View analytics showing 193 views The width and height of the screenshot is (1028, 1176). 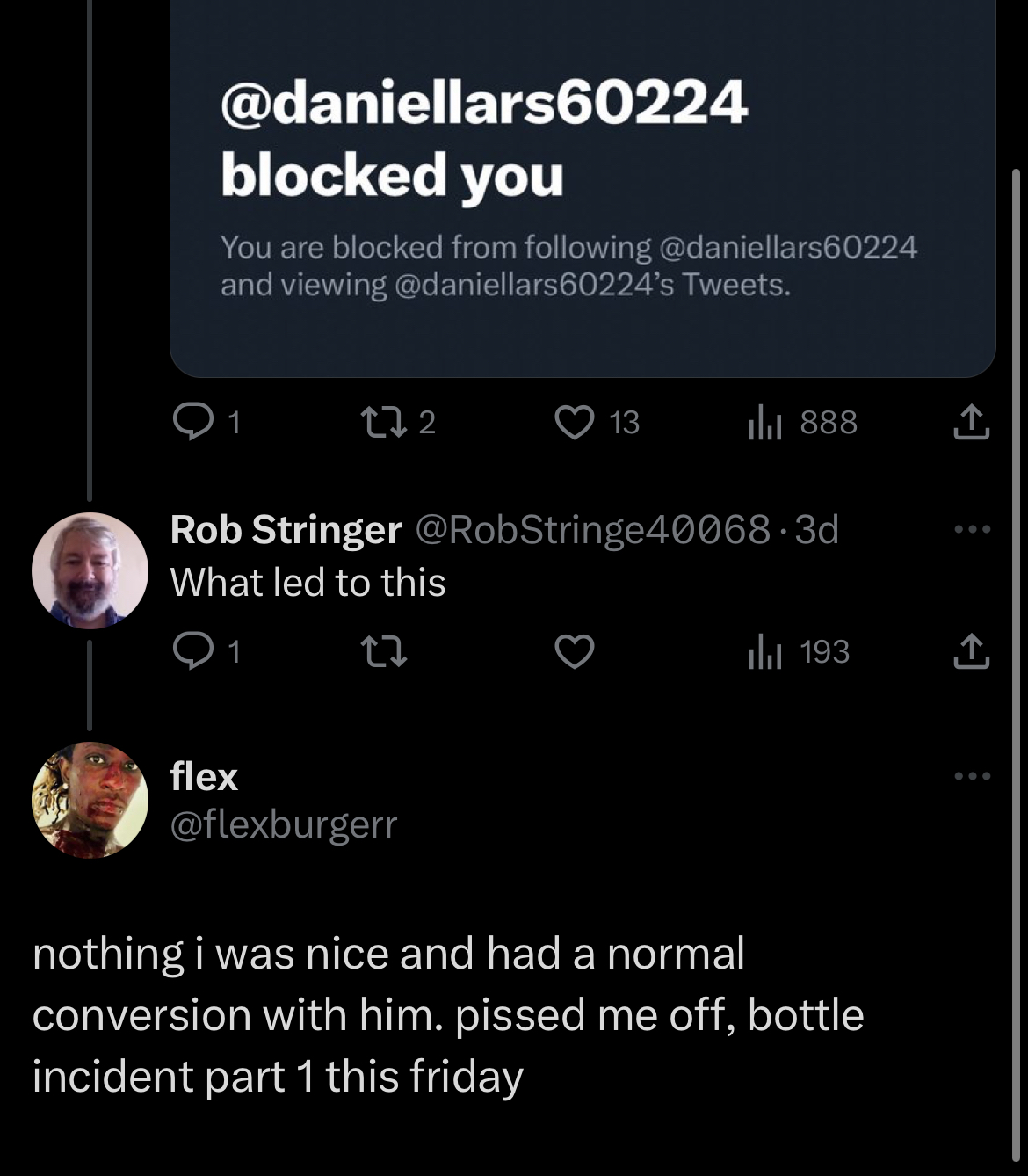coord(764,652)
